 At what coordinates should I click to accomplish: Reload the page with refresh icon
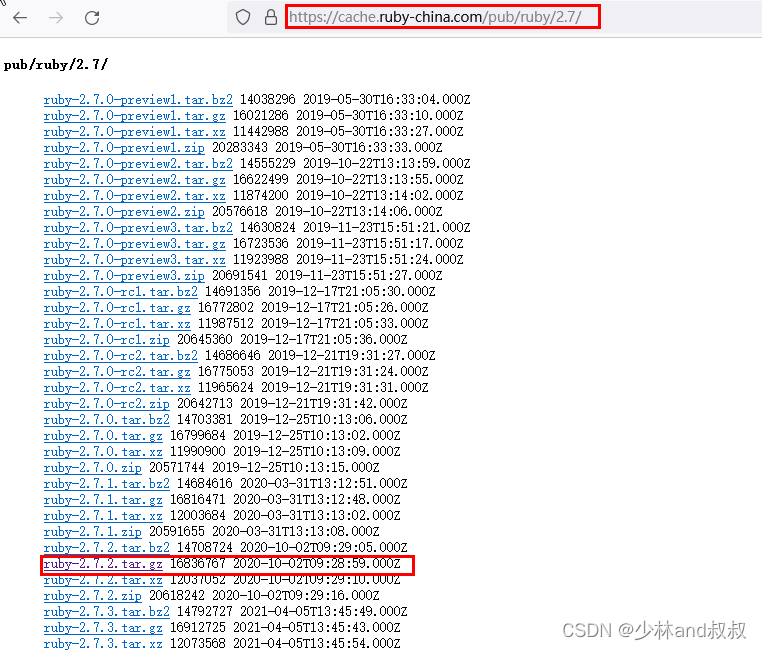(92, 18)
